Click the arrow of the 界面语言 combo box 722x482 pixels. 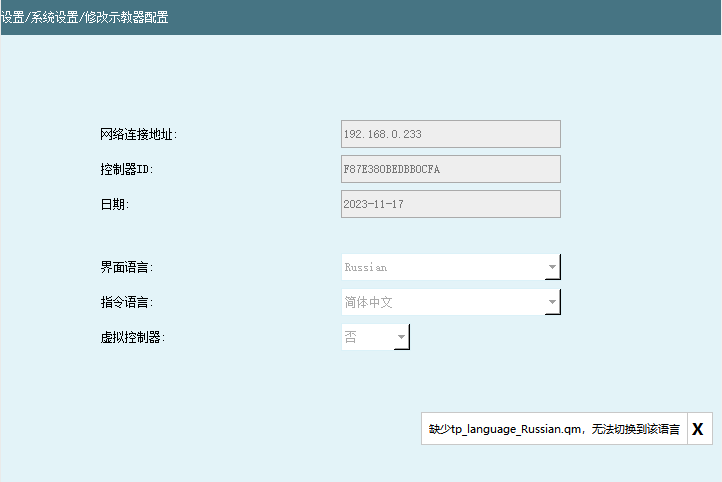[551, 268]
